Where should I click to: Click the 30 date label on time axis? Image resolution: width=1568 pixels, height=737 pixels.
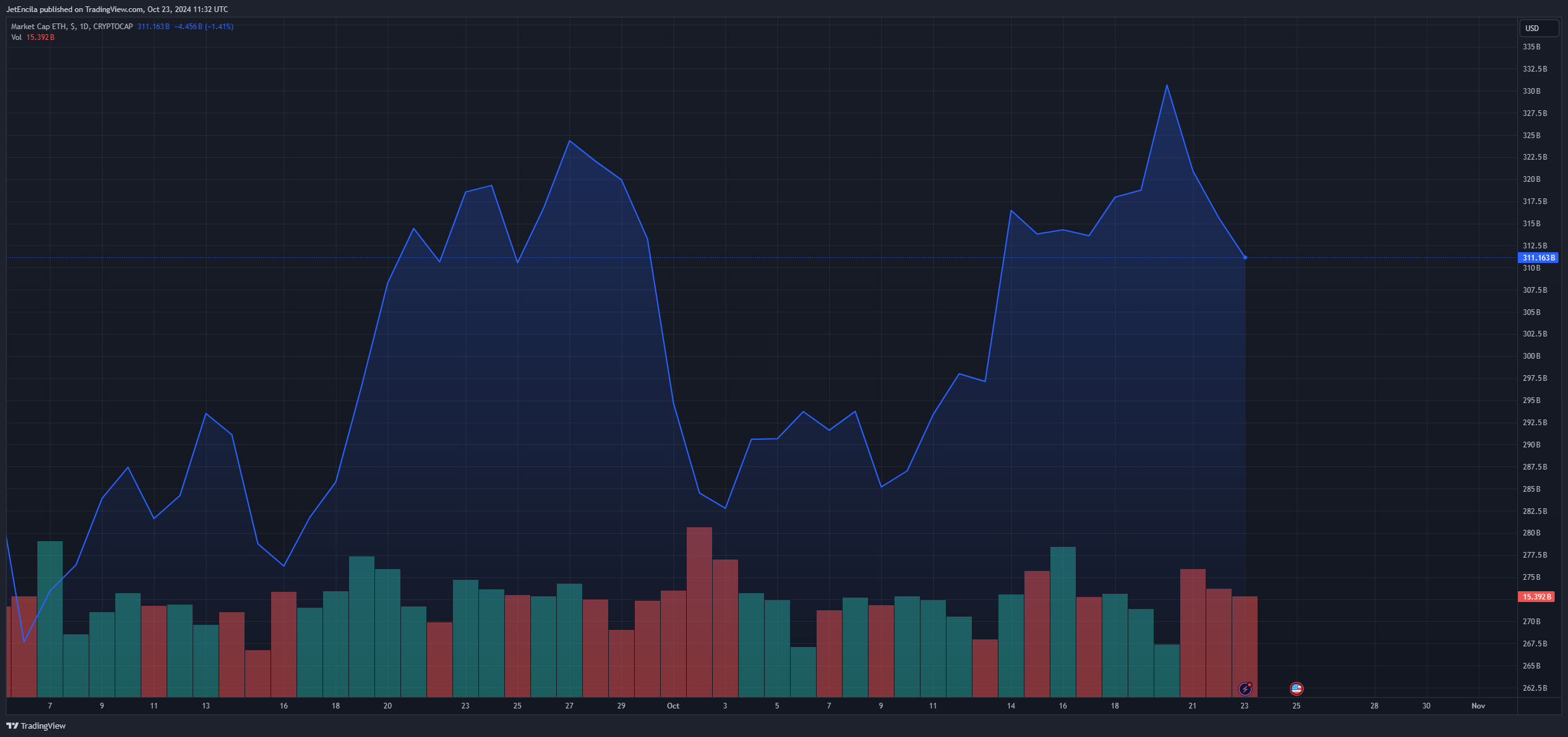(1426, 706)
